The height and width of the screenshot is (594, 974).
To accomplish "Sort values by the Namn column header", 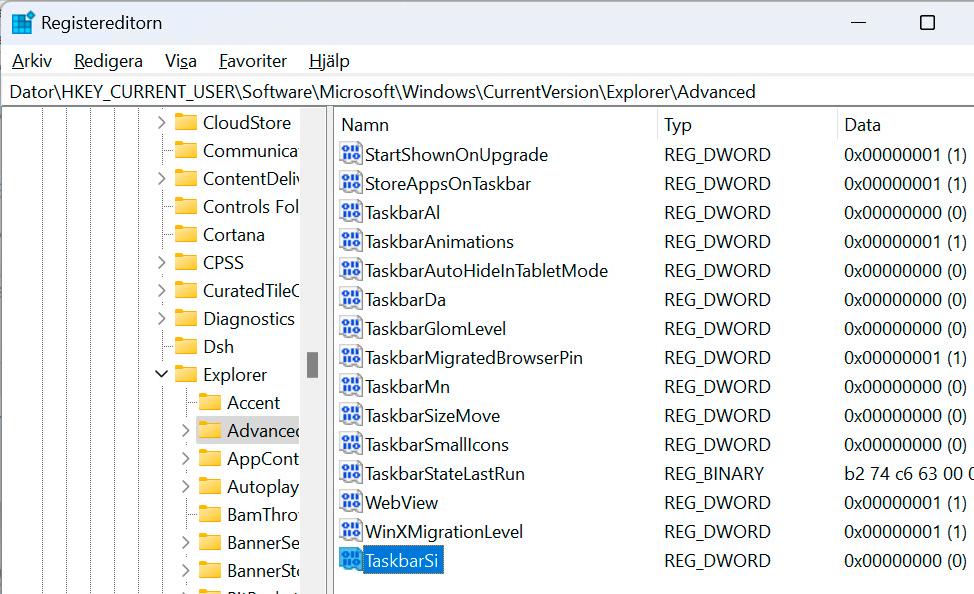I will [x=496, y=125].
